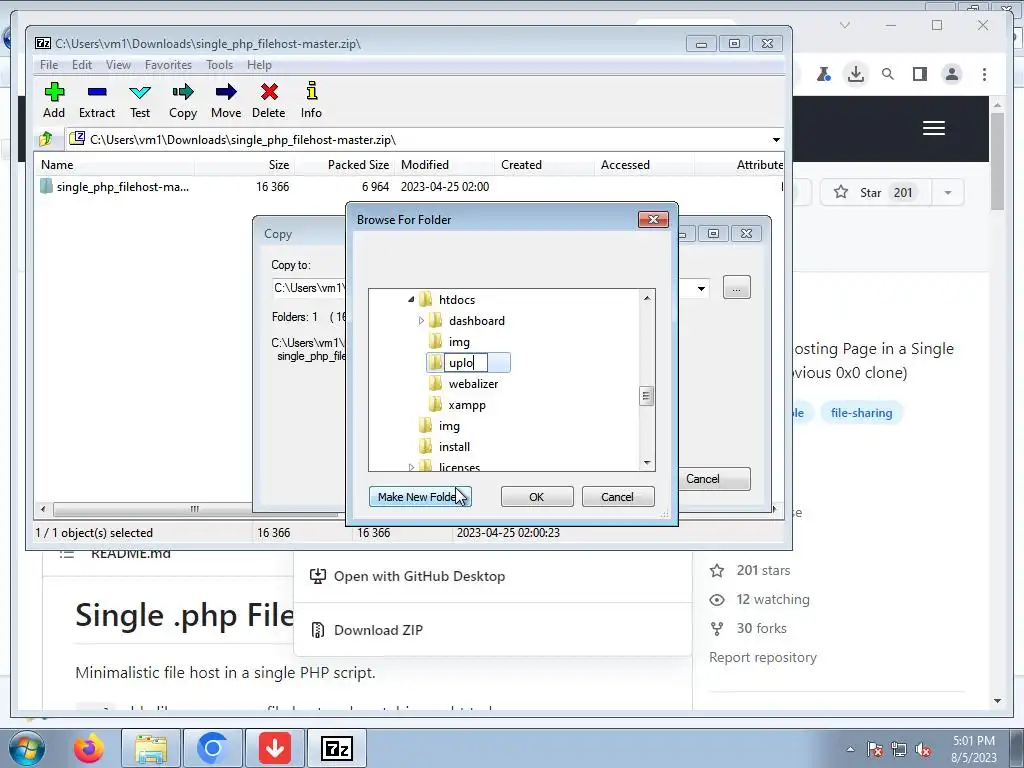Collapse the htdocs folder tree node

(411, 300)
